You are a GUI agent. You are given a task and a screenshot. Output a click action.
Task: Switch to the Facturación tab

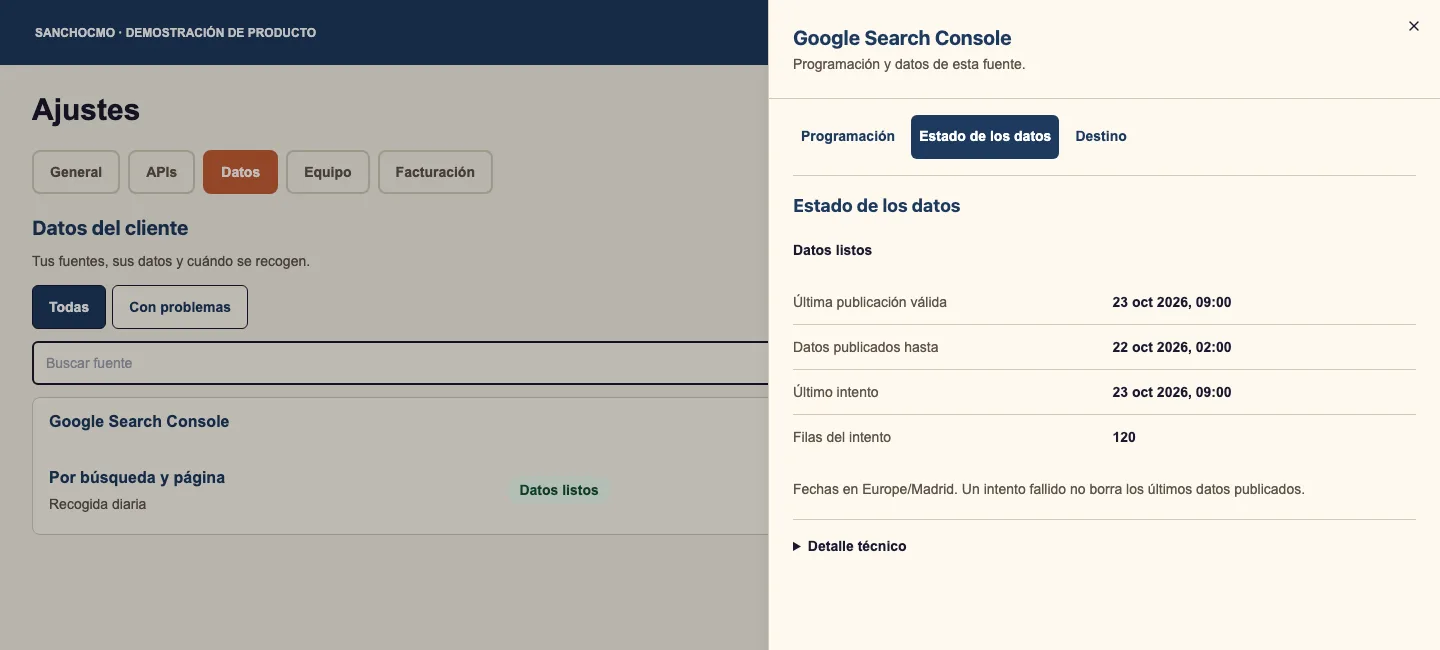click(x=435, y=172)
